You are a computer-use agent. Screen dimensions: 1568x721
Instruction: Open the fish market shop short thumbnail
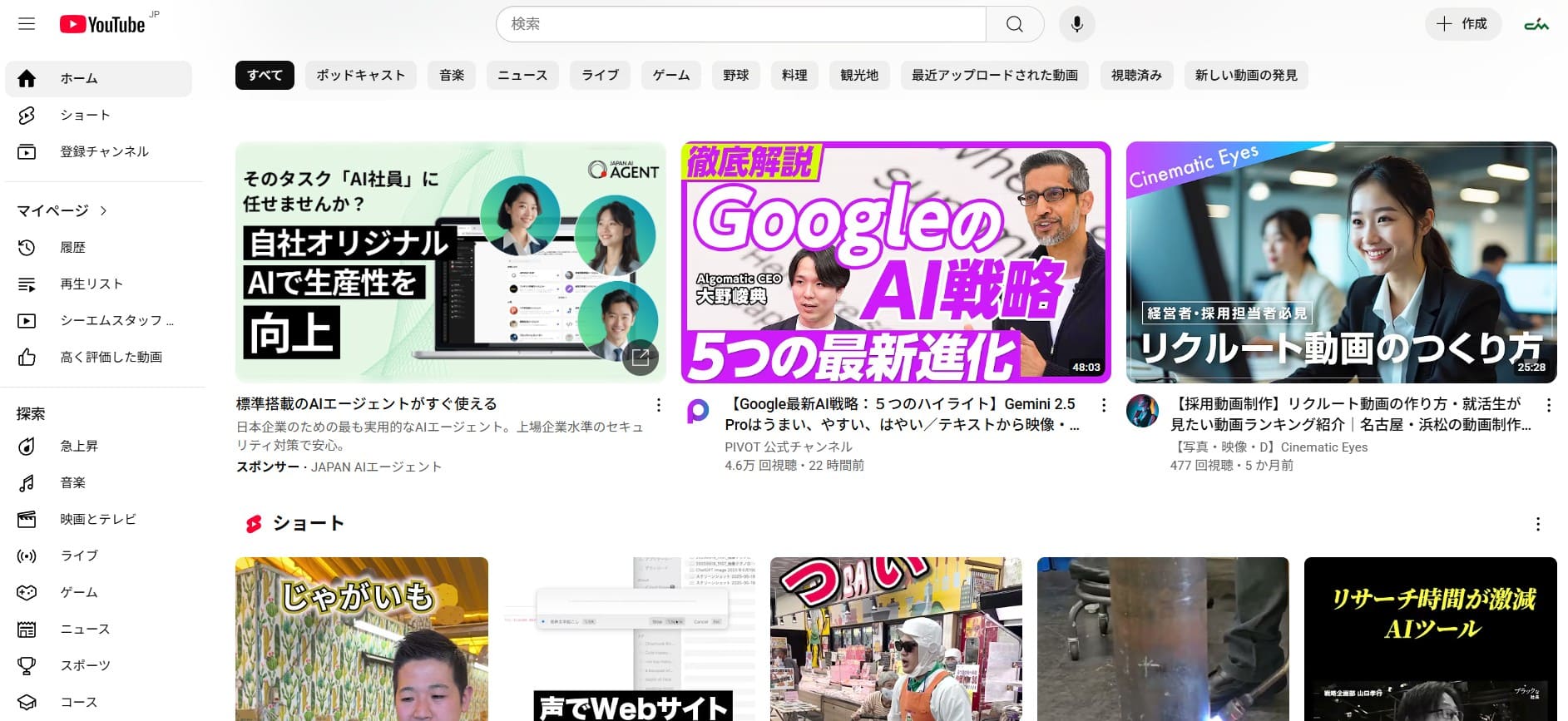[x=896, y=639]
